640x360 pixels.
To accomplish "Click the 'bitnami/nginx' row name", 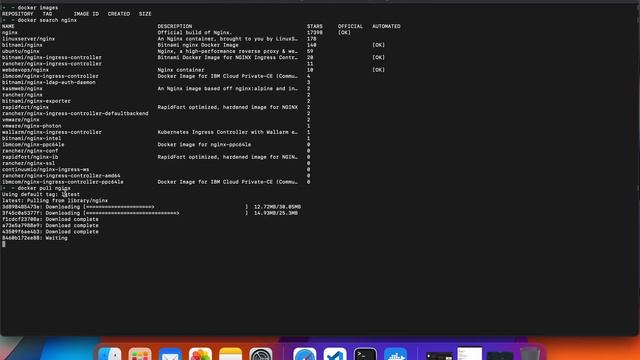I will 22,45.
